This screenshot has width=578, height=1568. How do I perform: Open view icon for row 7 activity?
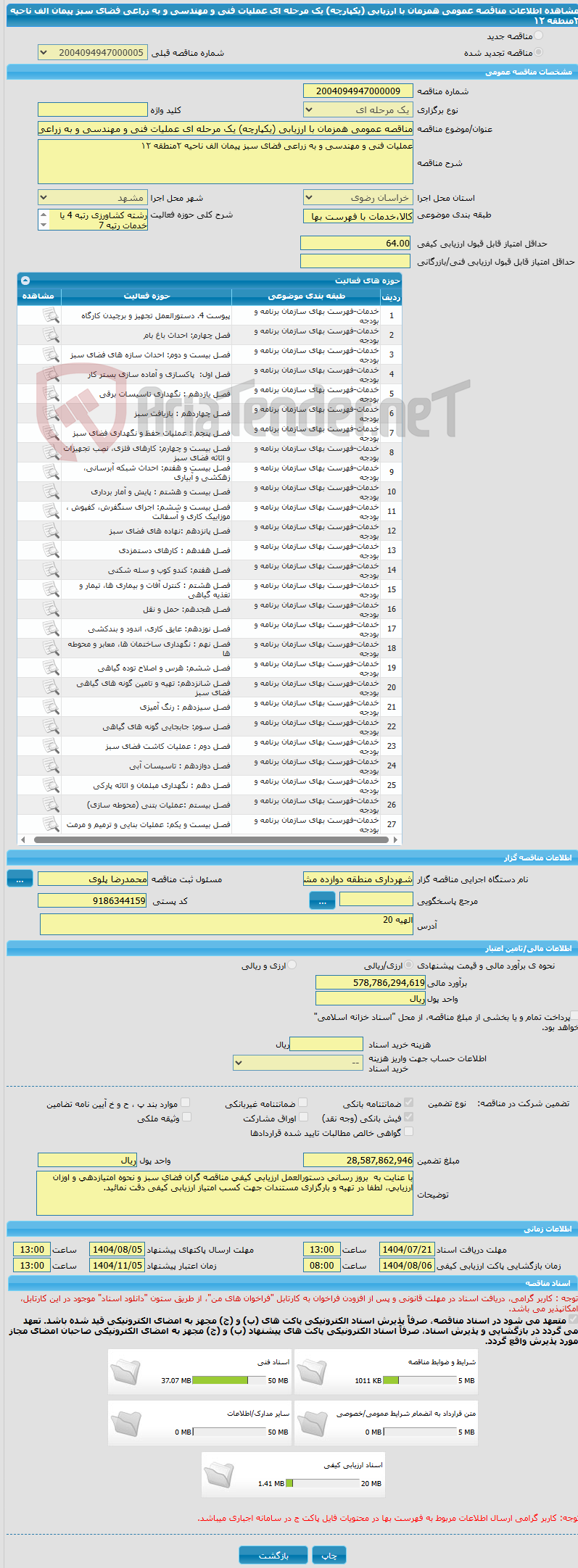point(51,433)
